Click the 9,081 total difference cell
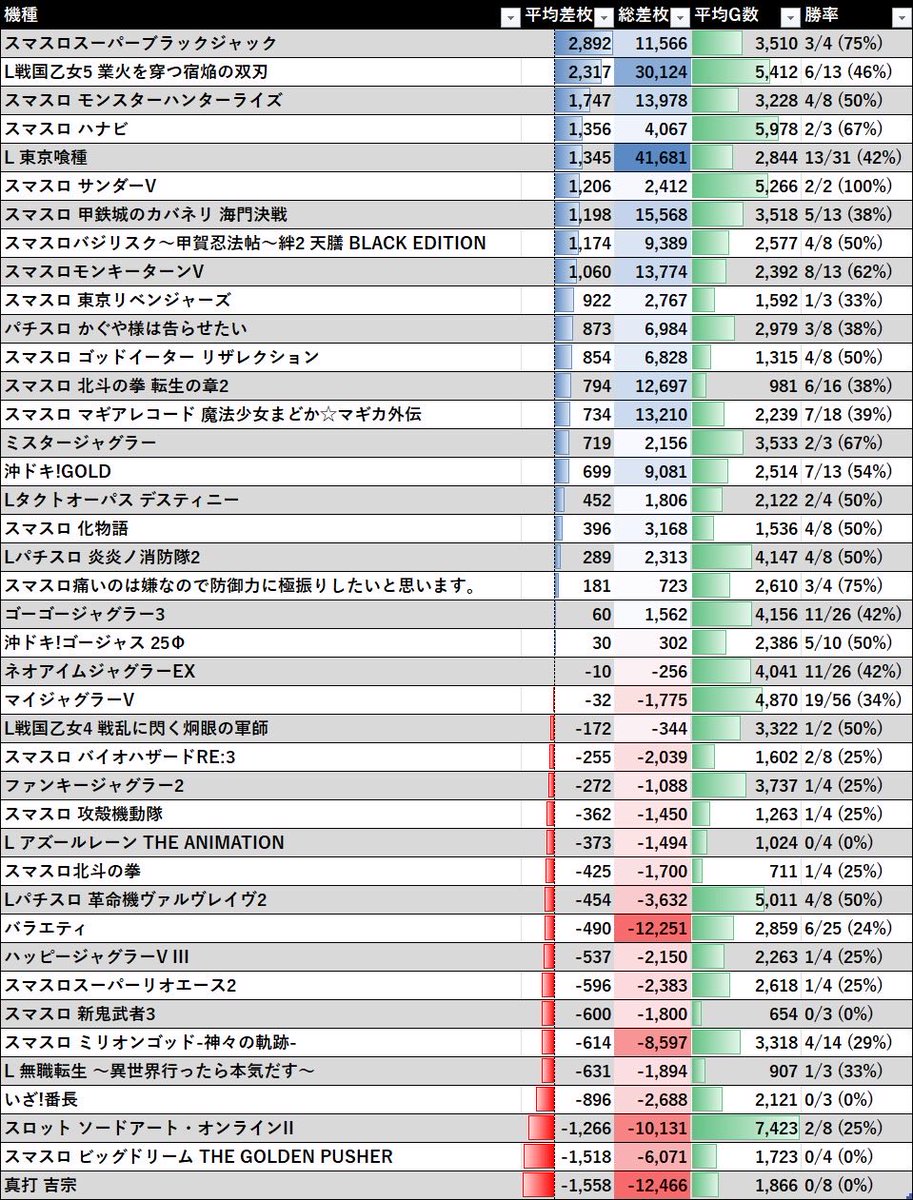Screen dimensions: 913x1200 coord(651,471)
